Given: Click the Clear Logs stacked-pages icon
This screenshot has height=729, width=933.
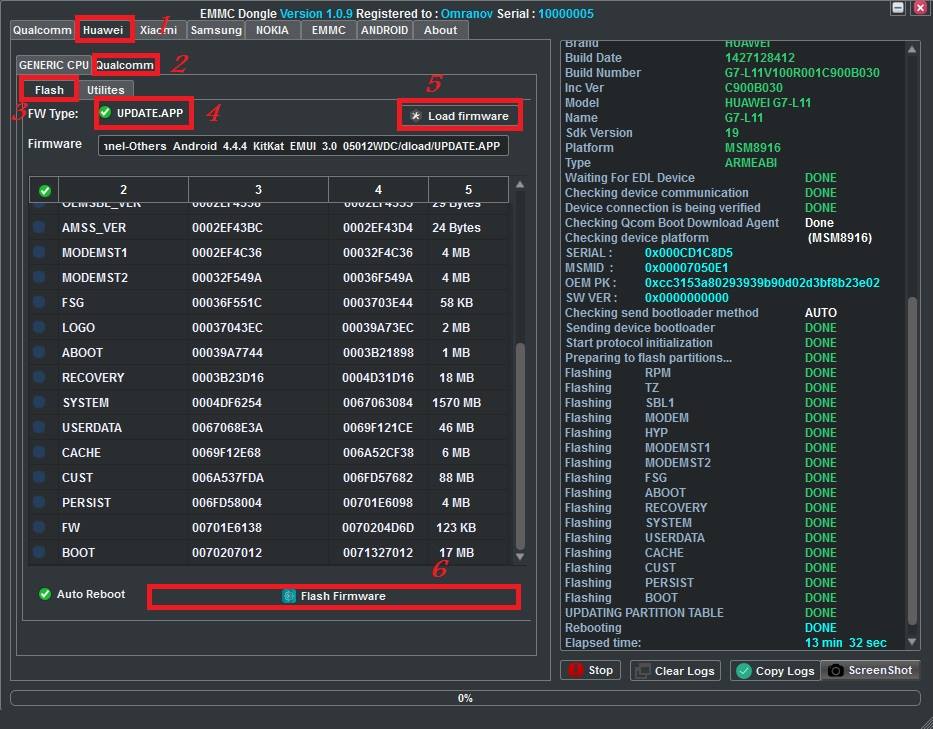Looking at the screenshot, I should pos(643,671).
